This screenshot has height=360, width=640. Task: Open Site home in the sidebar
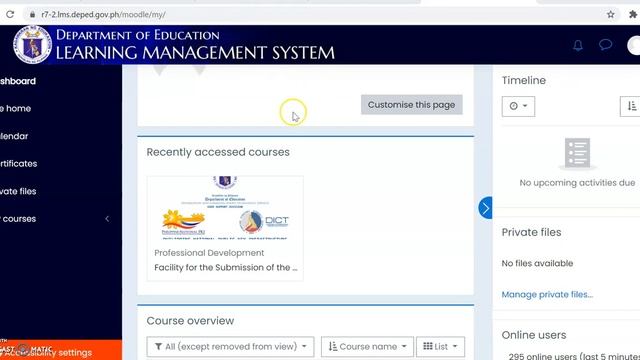point(16,109)
